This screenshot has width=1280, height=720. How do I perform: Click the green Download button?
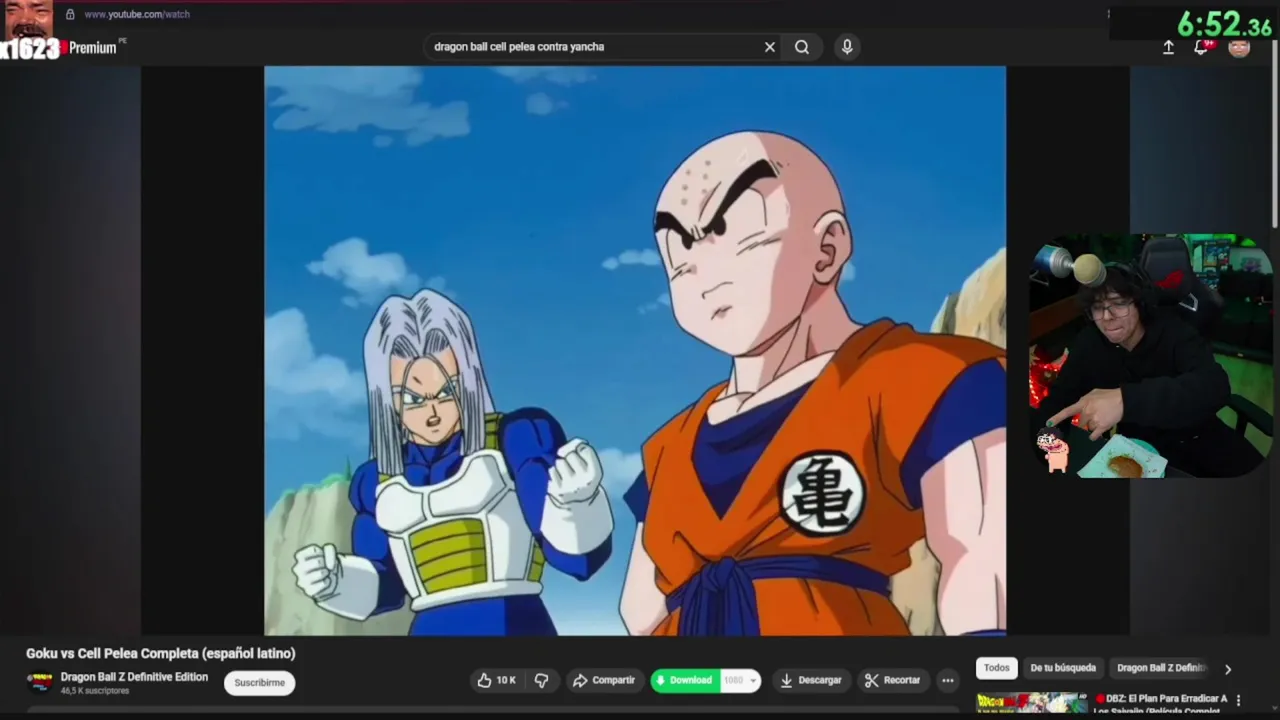pos(684,680)
